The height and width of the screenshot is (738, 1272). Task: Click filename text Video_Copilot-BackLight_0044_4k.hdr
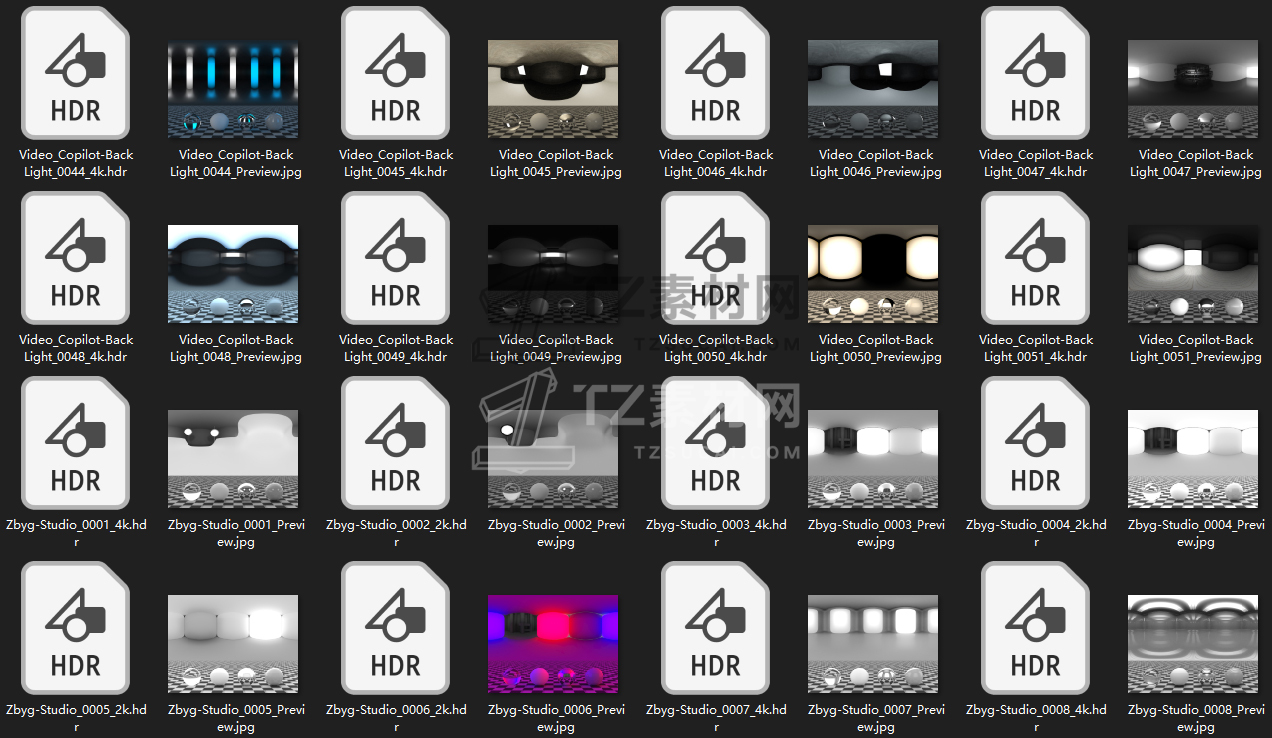76,163
